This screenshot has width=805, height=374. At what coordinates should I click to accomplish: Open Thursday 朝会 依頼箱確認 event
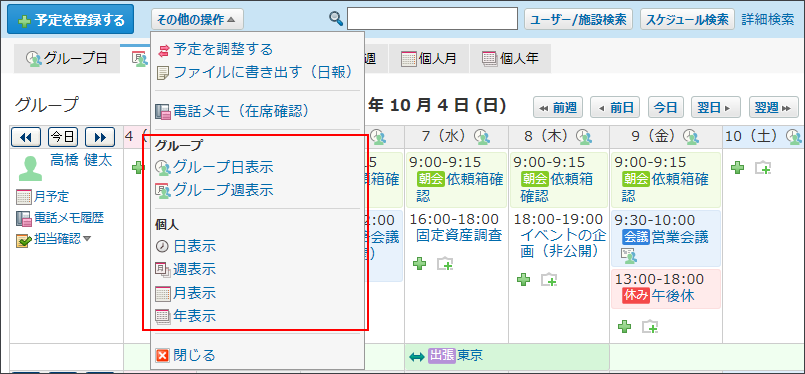coord(559,179)
